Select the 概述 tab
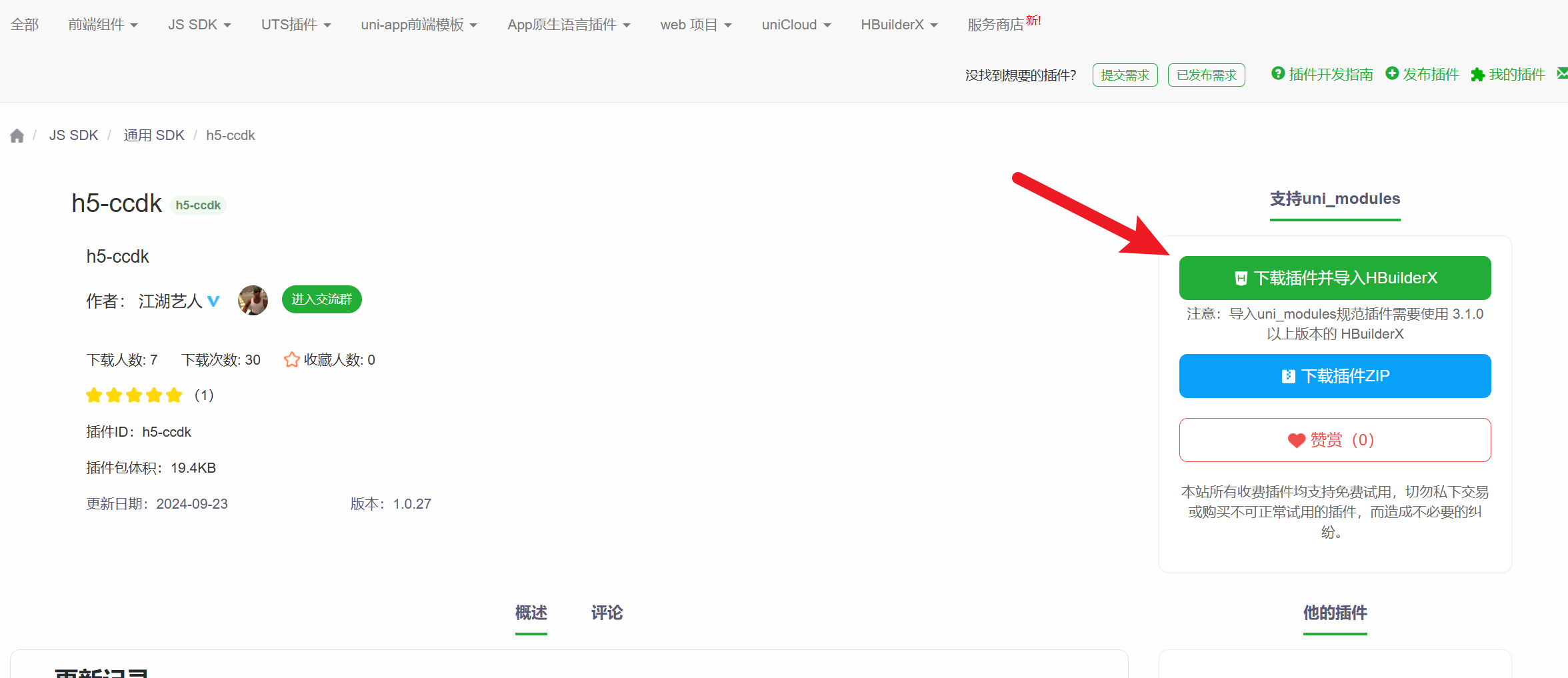This screenshot has width=1568, height=678. (531, 613)
